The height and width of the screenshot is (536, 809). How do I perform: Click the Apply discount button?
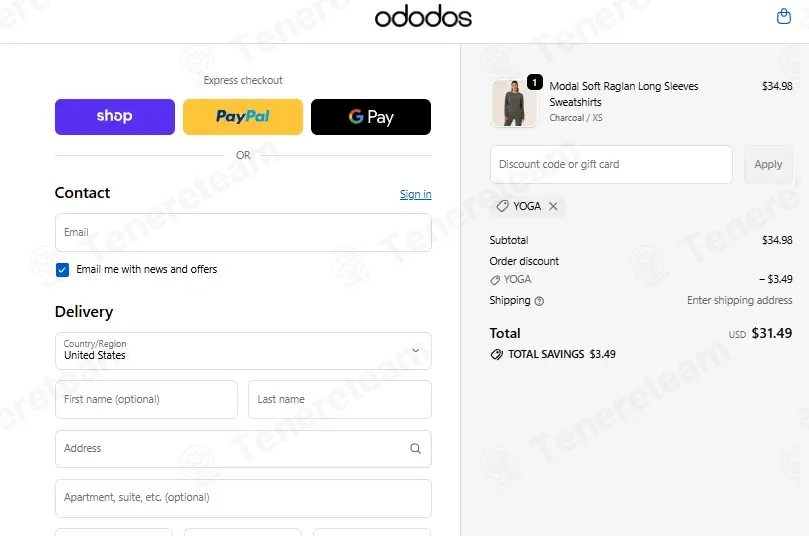768,164
